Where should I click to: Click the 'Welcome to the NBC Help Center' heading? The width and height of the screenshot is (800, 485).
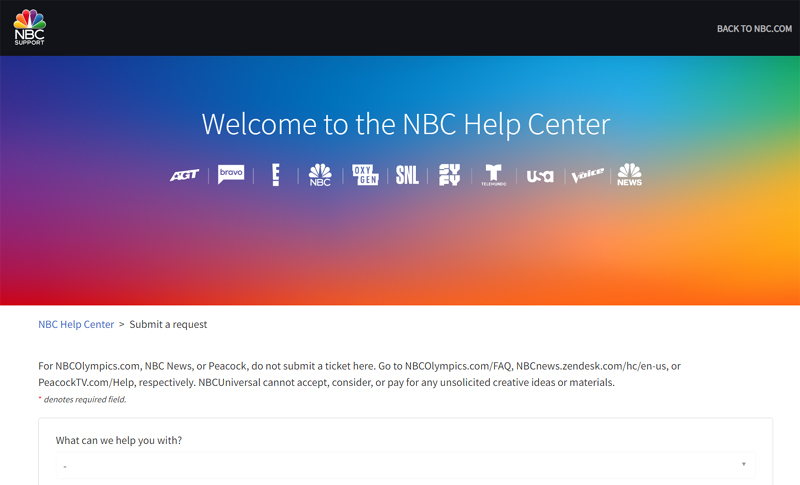(406, 124)
